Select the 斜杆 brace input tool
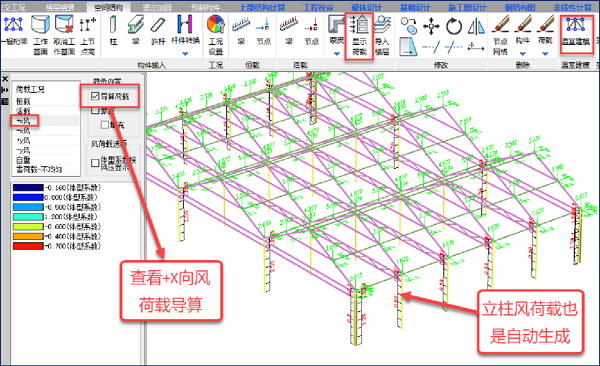600x366 pixels. click(x=158, y=31)
